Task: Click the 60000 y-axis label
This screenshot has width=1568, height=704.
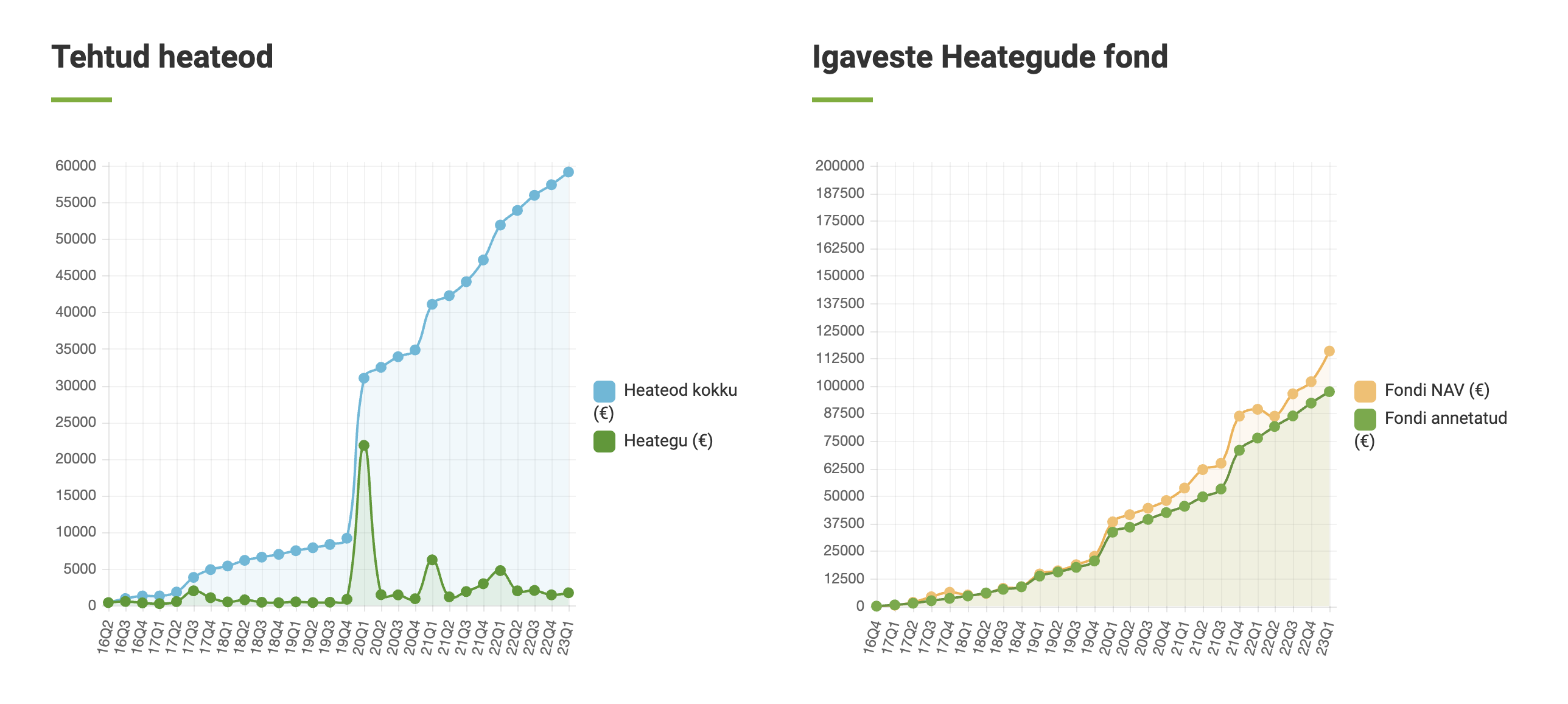Action: [75, 166]
